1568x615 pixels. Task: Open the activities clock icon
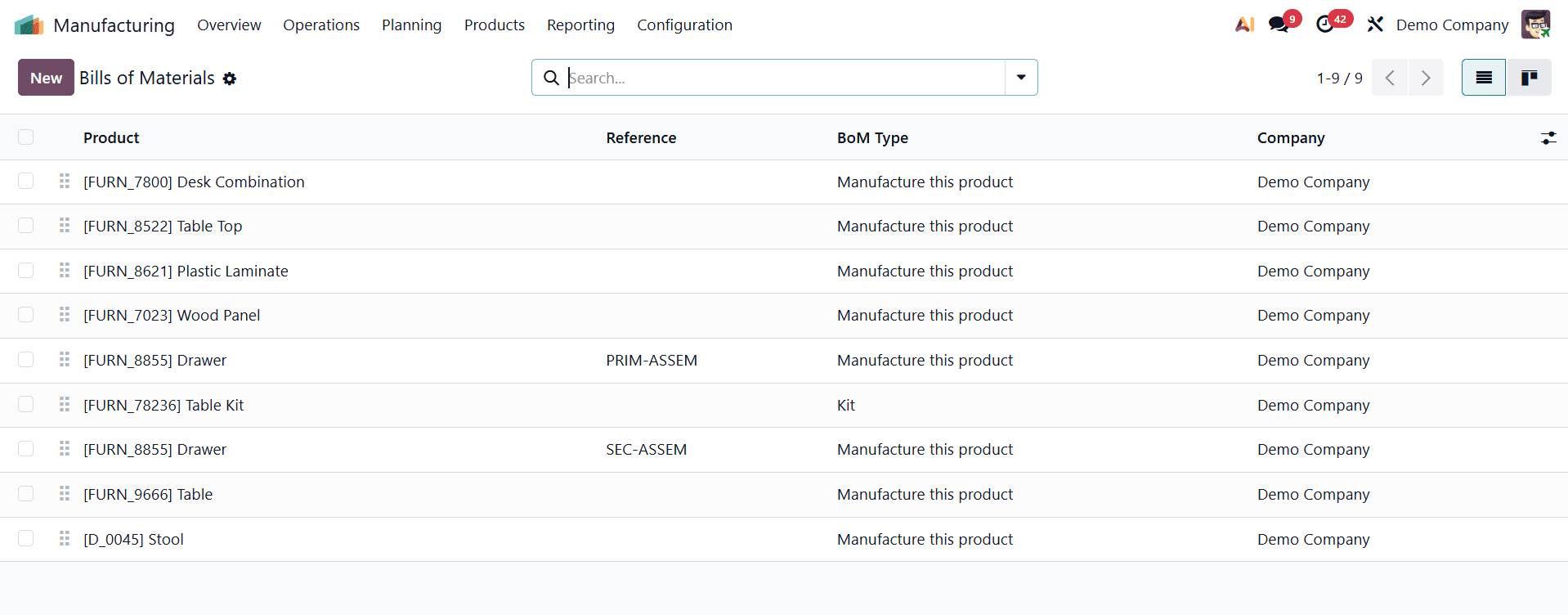[x=1325, y=25]
